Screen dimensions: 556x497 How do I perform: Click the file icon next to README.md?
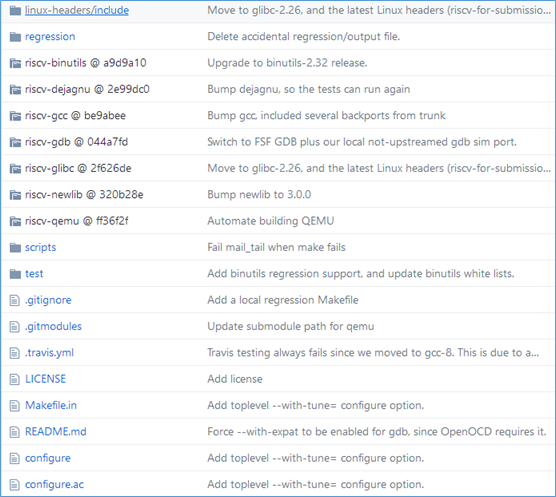click(15, 432)
